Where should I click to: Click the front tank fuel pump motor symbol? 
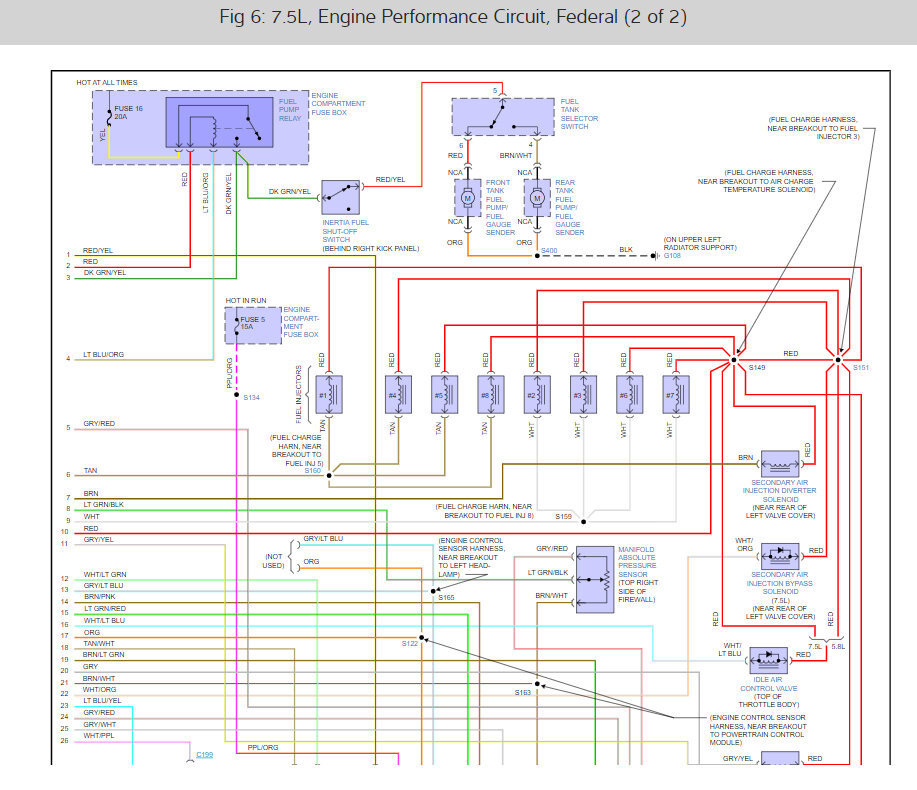click(468, 198)
